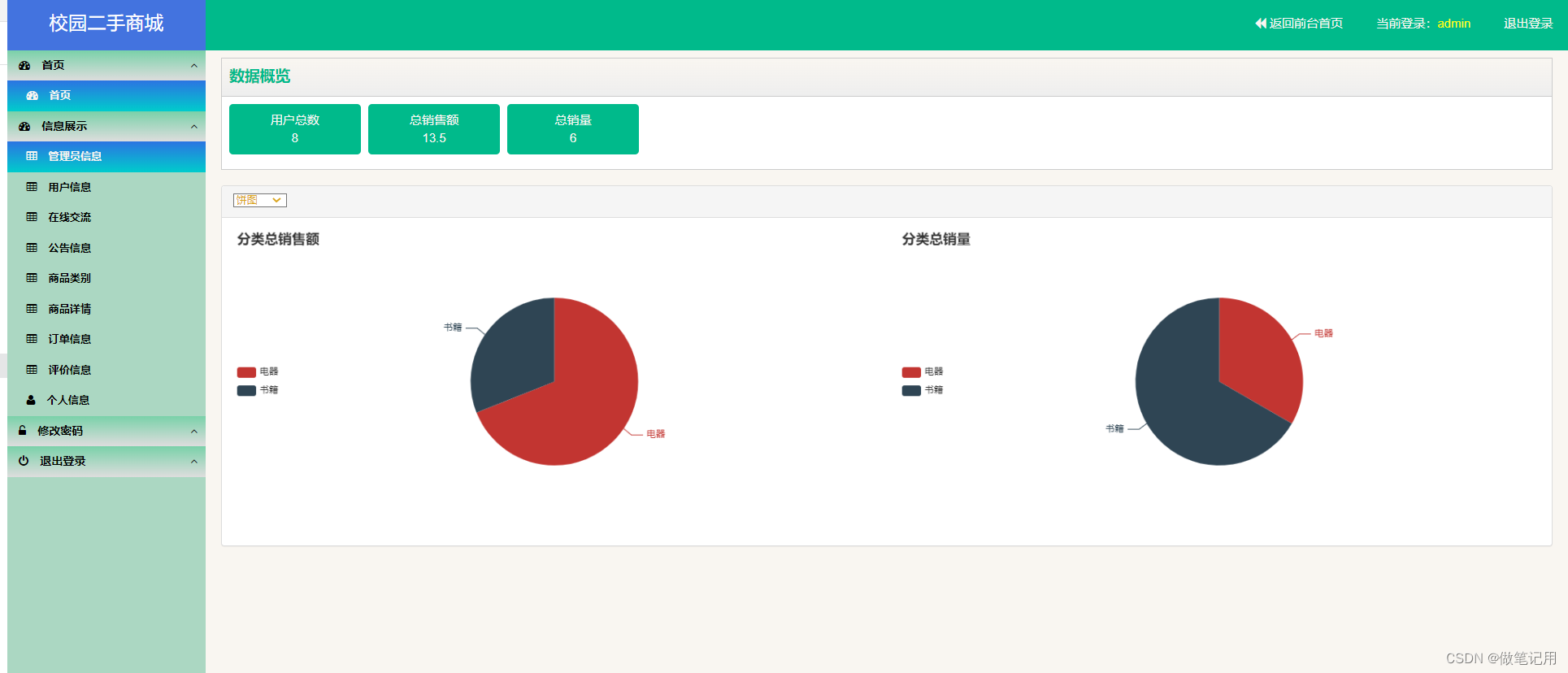The height and width of the screenshot is (673, 1568).
Task: Click the 总销售额 stat card
Action: coord(434,128)
